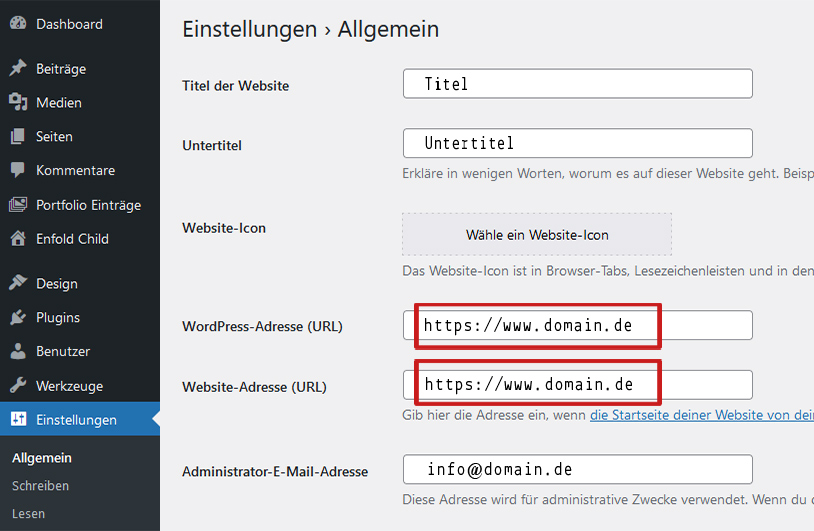Click the WordPress-Adresse (URL) label

[262, 326]
